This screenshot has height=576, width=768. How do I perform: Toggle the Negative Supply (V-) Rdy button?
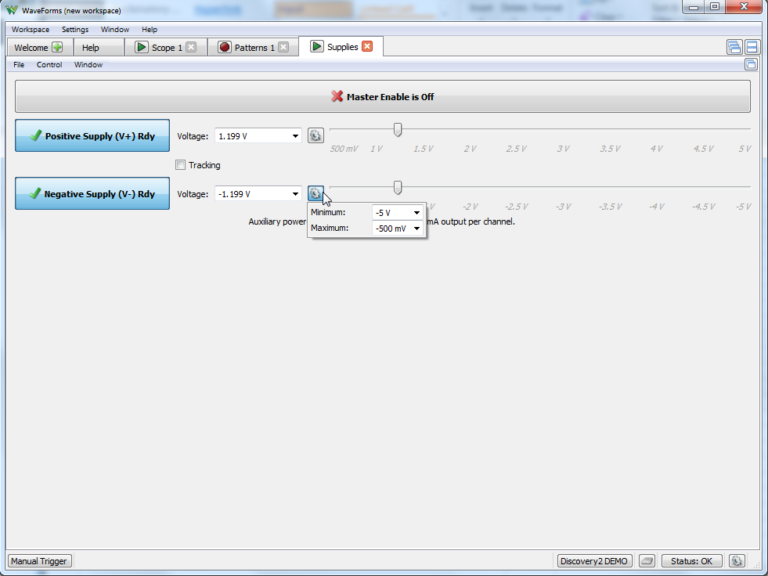(93, 193)
